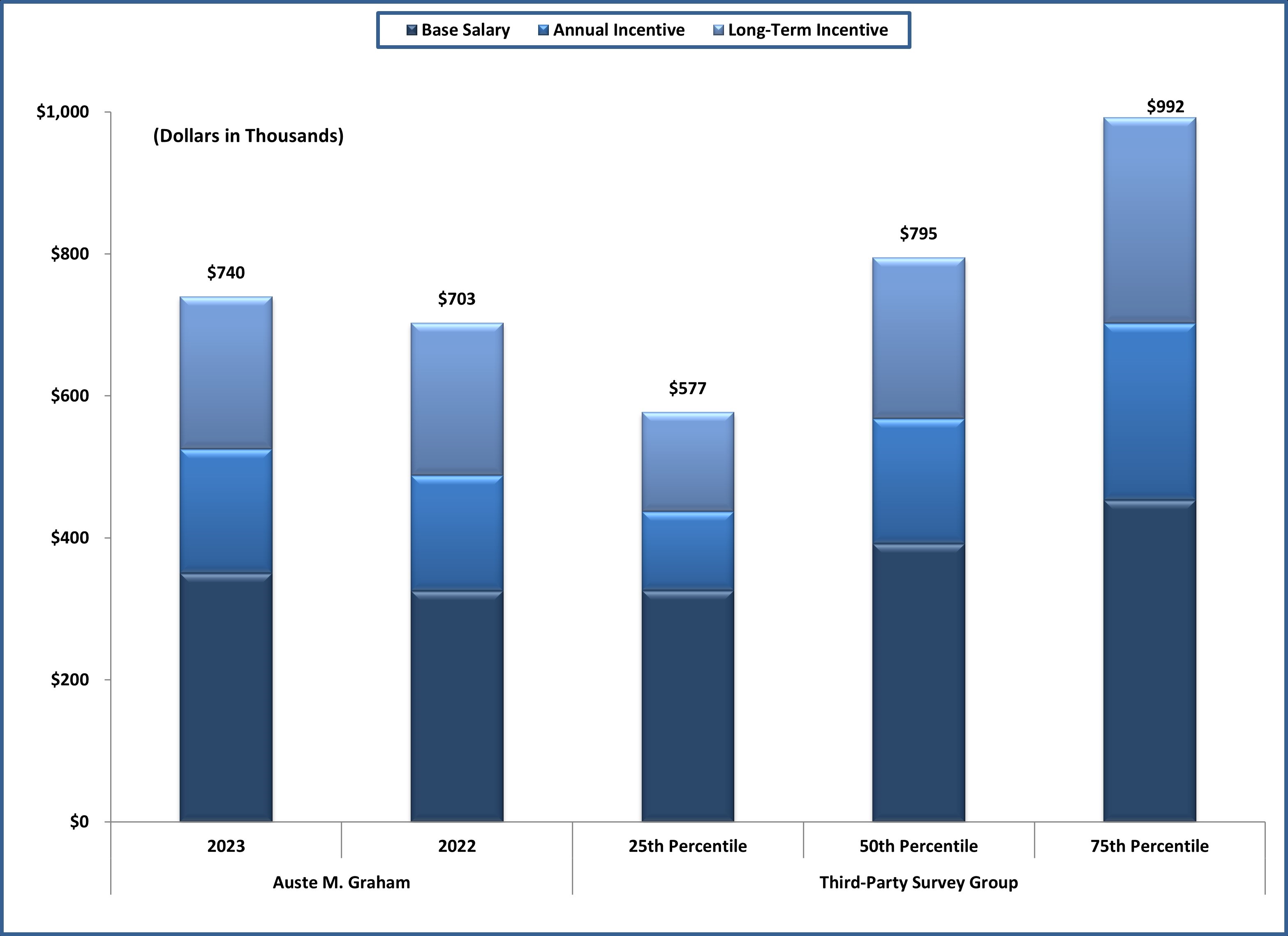1288x936 pixels.
Task: Click the Auste M. Graham group label
Action: pos(341,883)
